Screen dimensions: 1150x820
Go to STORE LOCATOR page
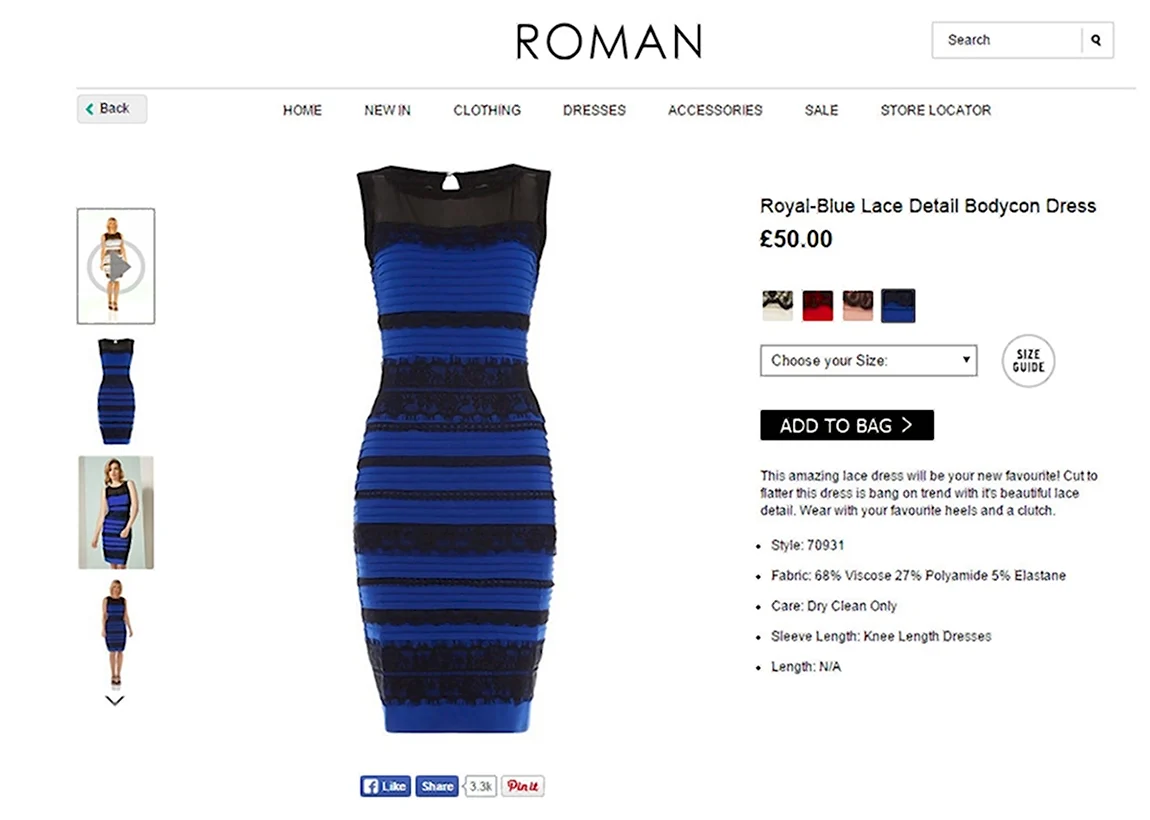[936, 110]
